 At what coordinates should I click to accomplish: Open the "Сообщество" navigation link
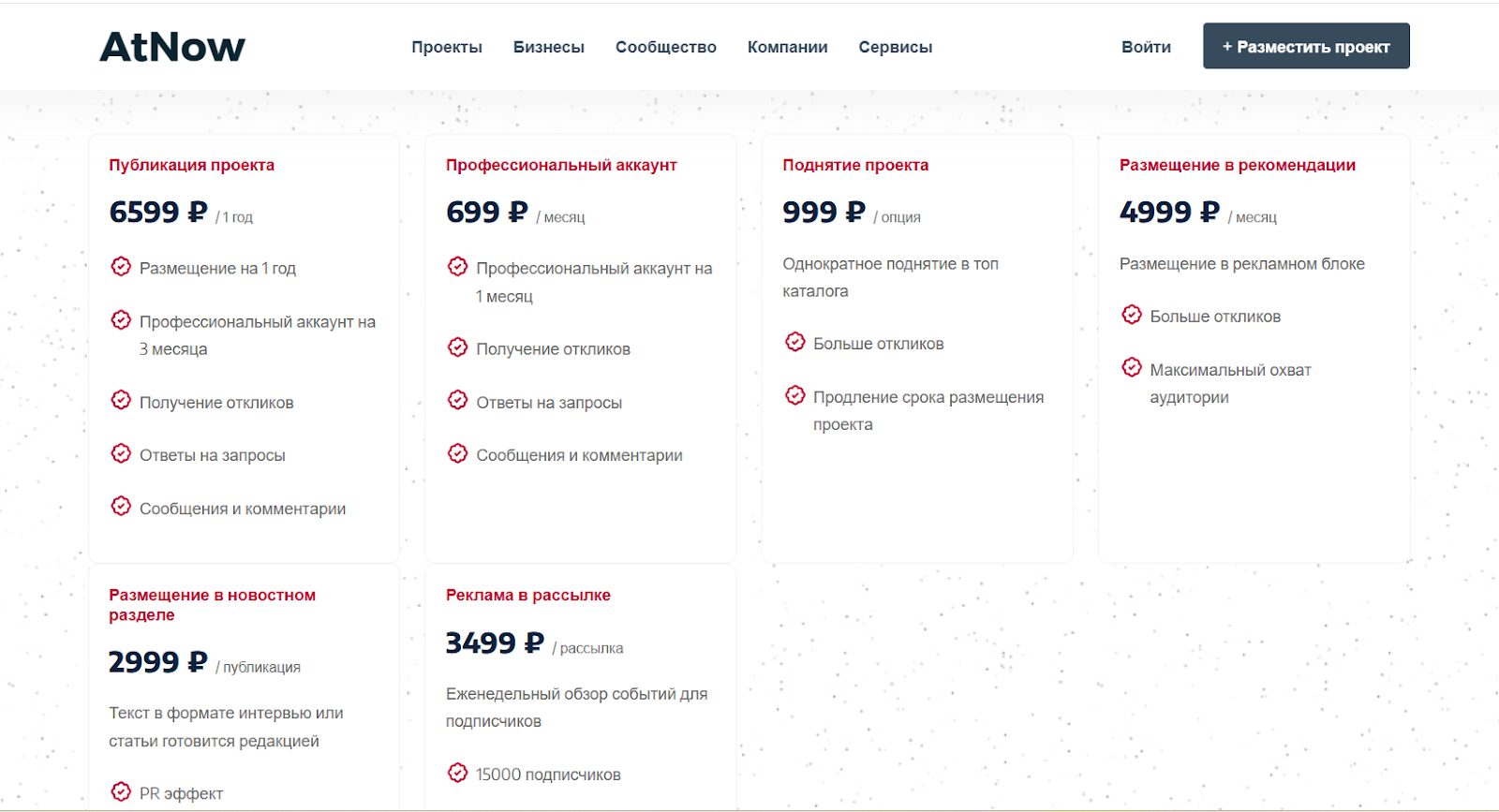click(x=666, y=47)
